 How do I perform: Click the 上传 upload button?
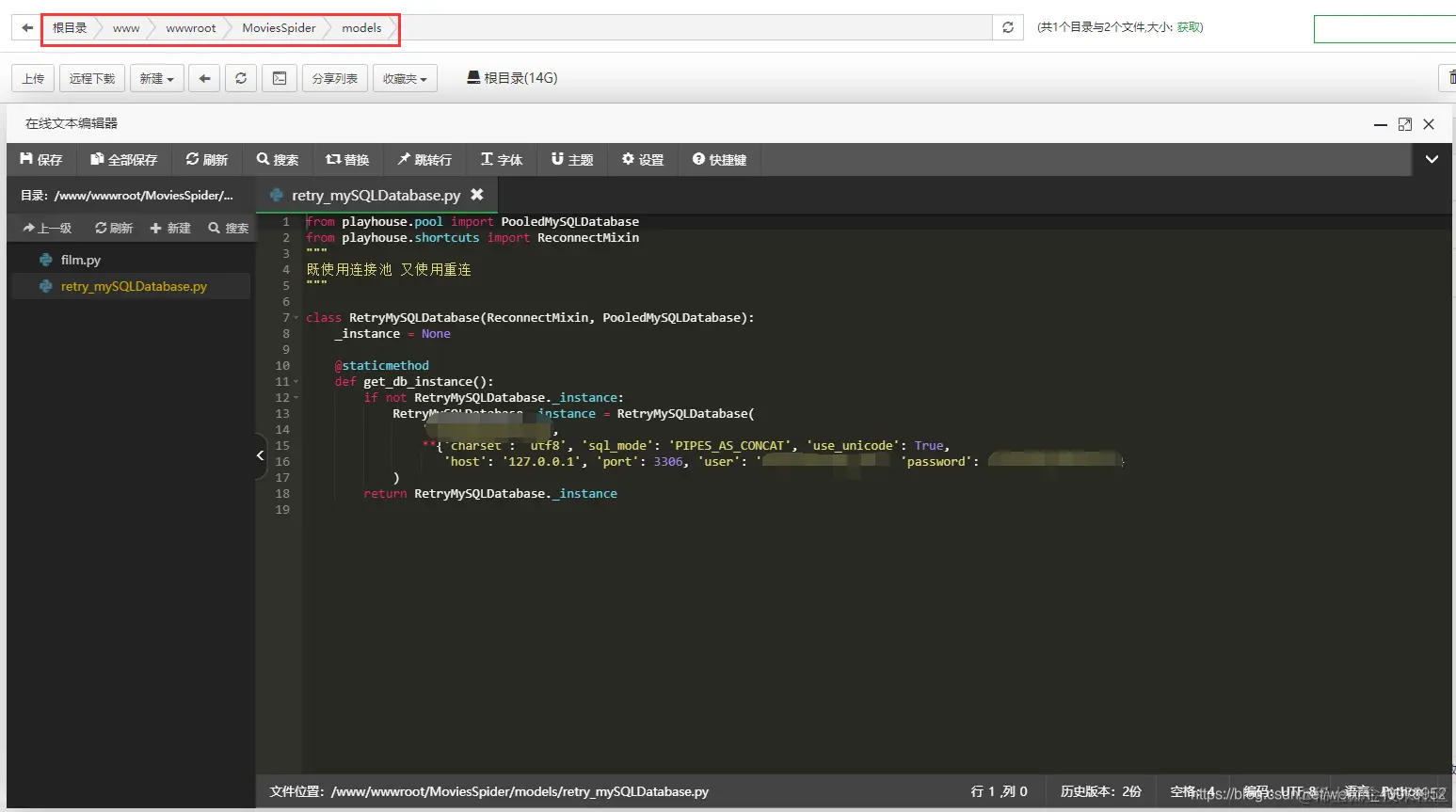pos(33,78)
